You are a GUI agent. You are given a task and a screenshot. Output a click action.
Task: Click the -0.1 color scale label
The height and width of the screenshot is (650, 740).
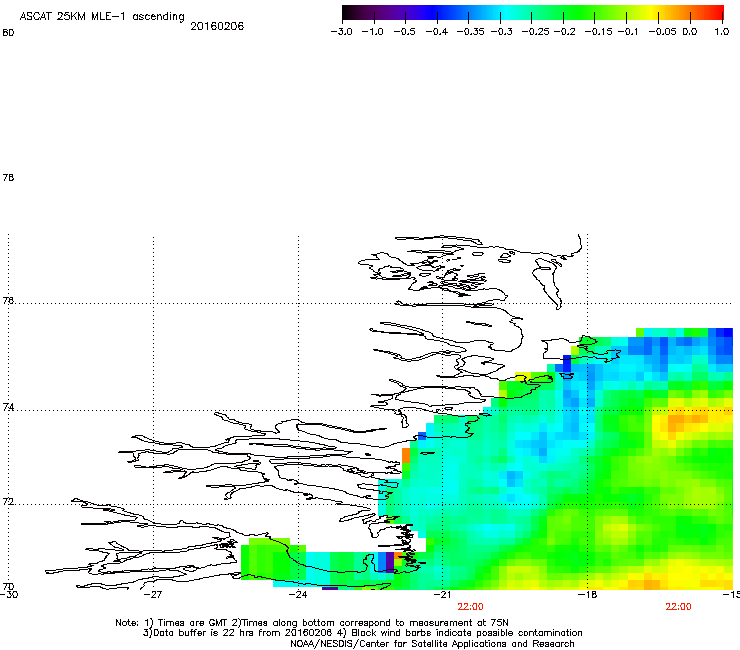tap(628, 32)
